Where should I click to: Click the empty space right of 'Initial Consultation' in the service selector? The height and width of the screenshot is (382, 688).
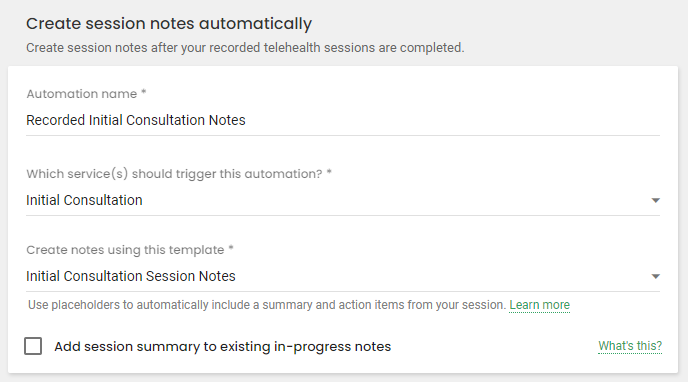tap(395, 200)
